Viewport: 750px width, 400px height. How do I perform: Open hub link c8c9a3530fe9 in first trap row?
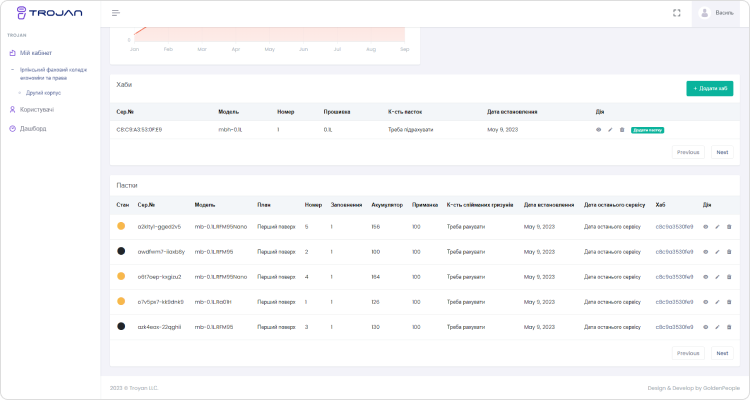[x=674, y=227]
